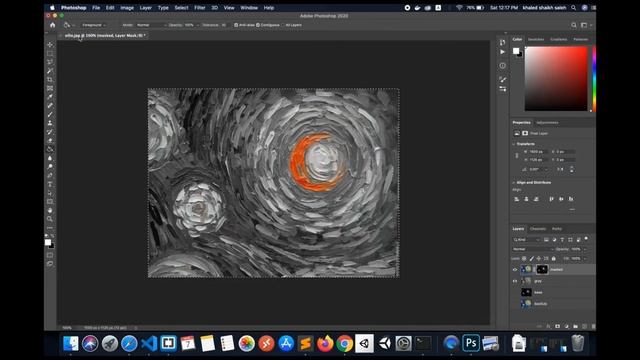Select the Paint Bucket tool

[50, 149]
